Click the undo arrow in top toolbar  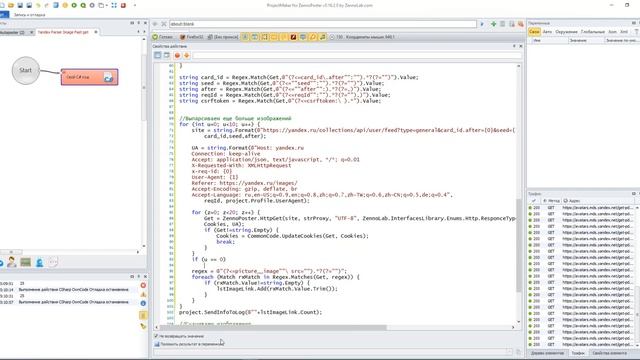pyautogui.click(x=38, y=5)
